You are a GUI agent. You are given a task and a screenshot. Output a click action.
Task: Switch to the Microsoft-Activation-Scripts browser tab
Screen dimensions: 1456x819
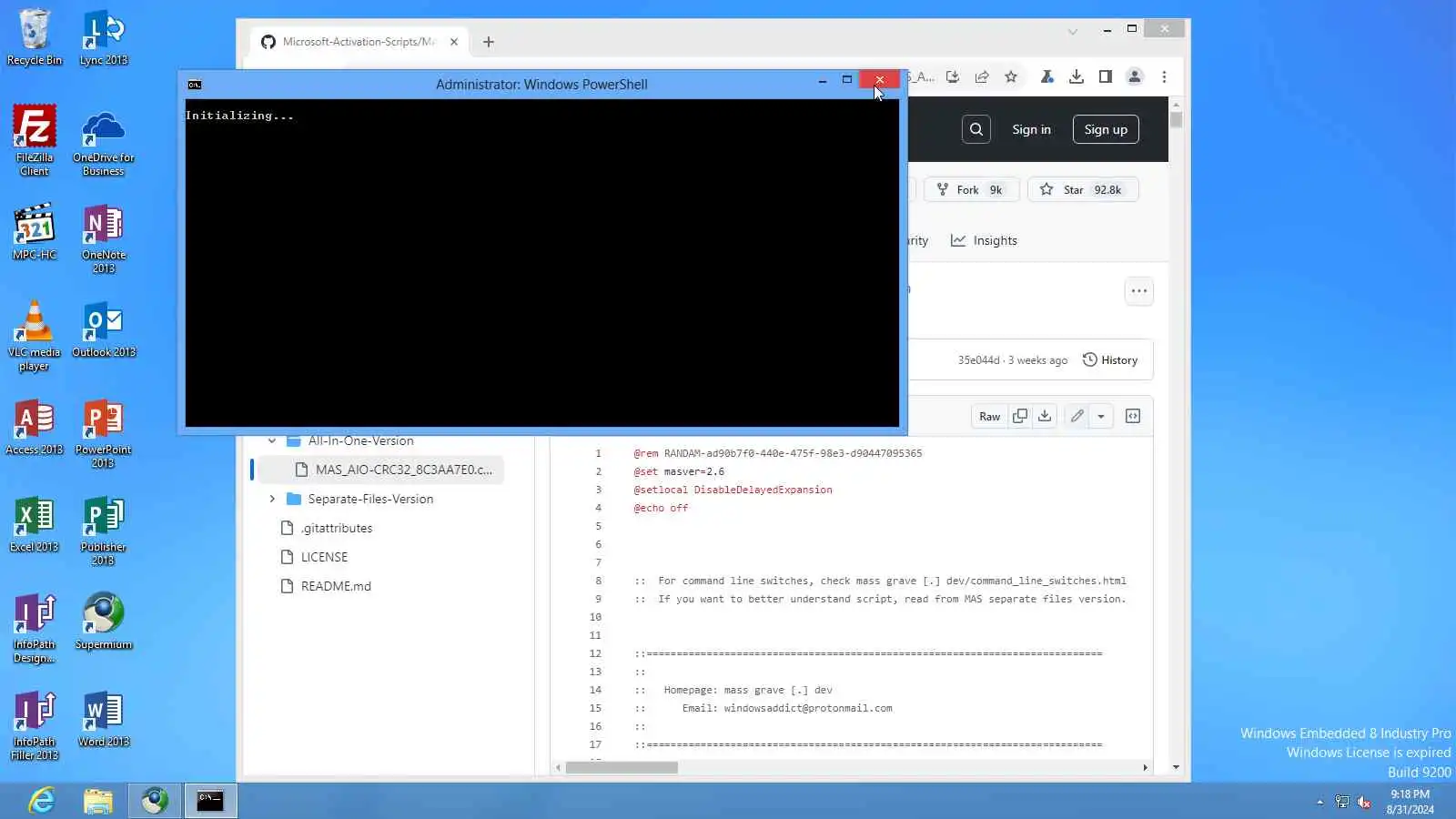359,42
